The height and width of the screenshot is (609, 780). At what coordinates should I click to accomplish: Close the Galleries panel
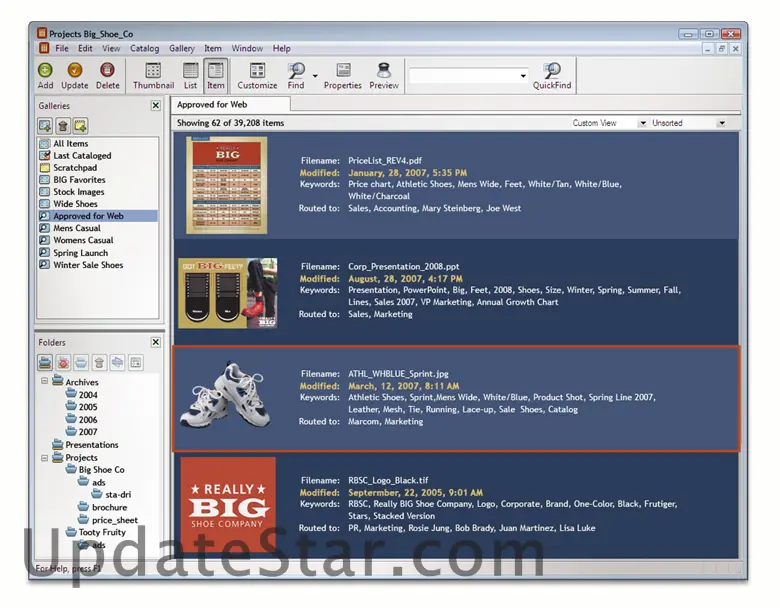(x=156, y=105)
